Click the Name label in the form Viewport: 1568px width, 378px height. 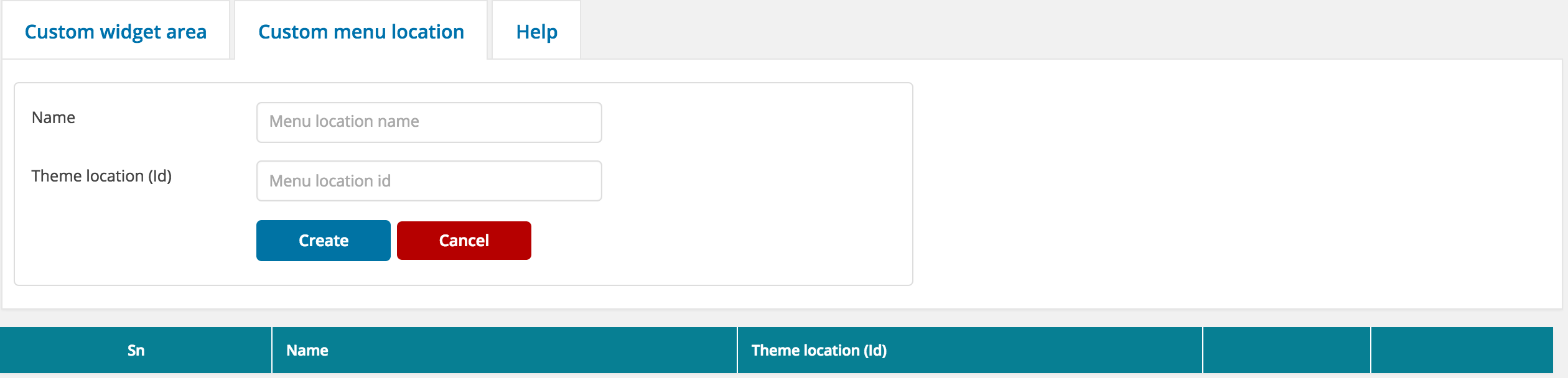(54, 118)
